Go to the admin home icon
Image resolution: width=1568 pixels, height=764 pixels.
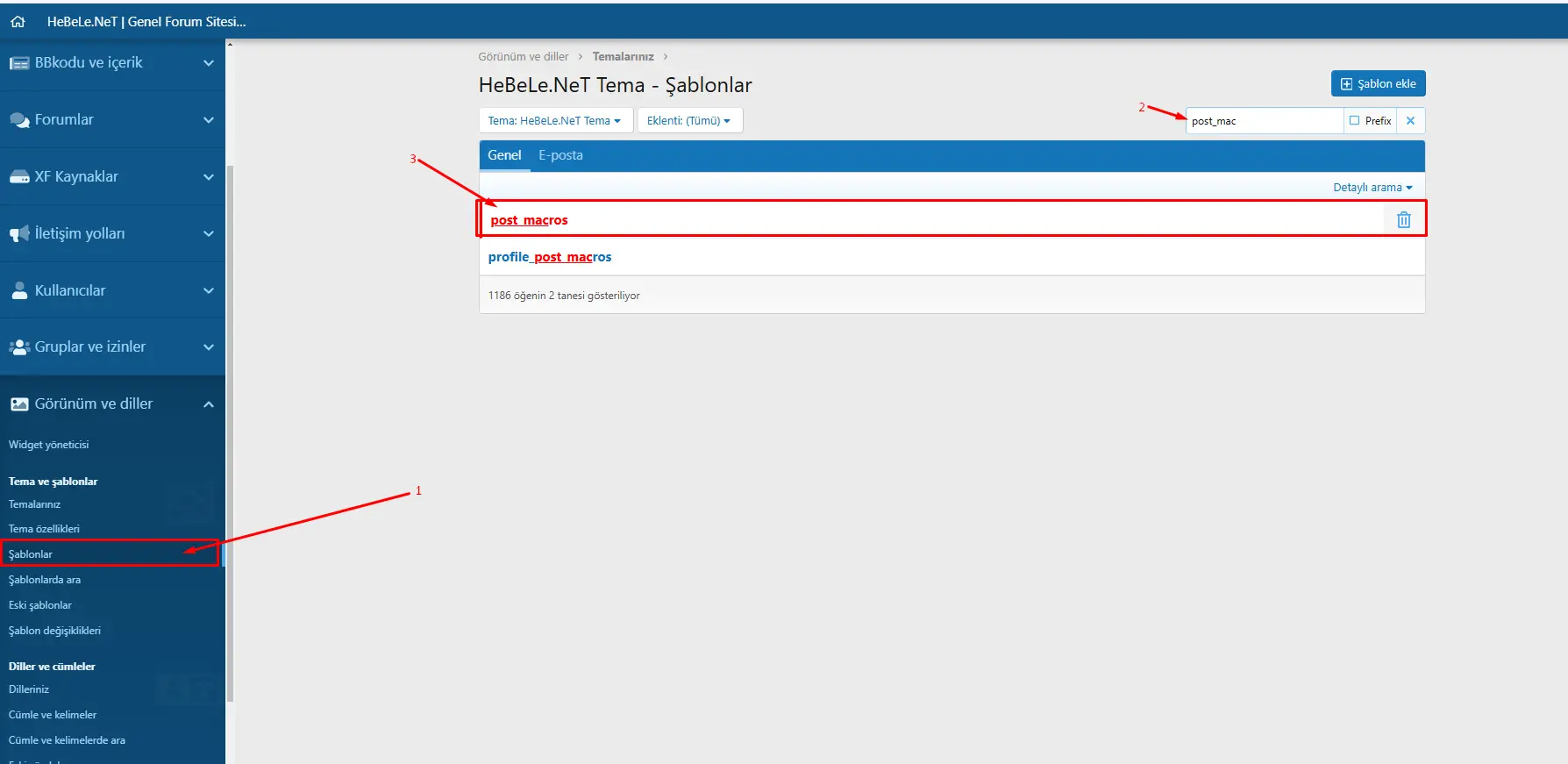click(18, 22)
